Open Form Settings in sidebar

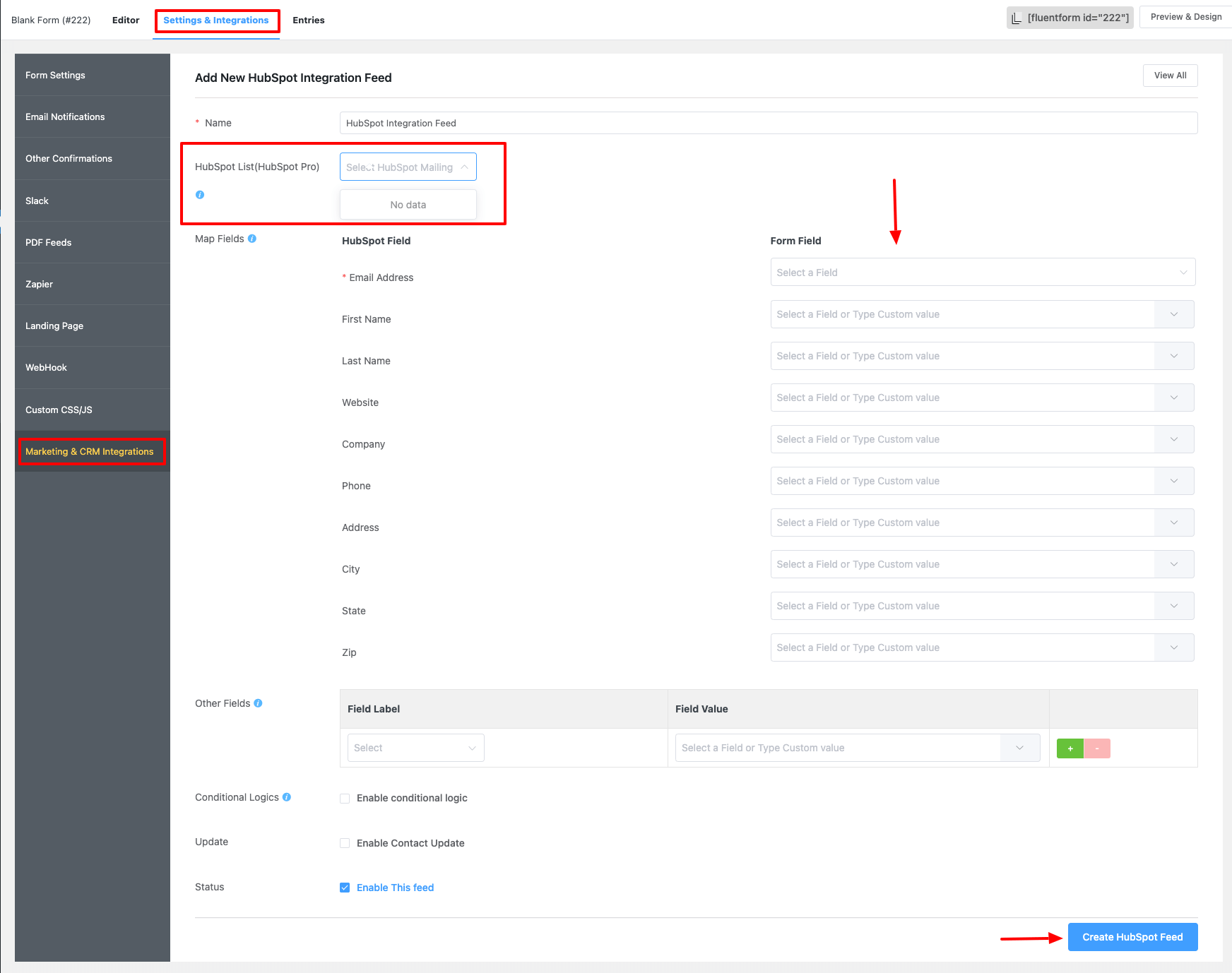coord(93,75)
